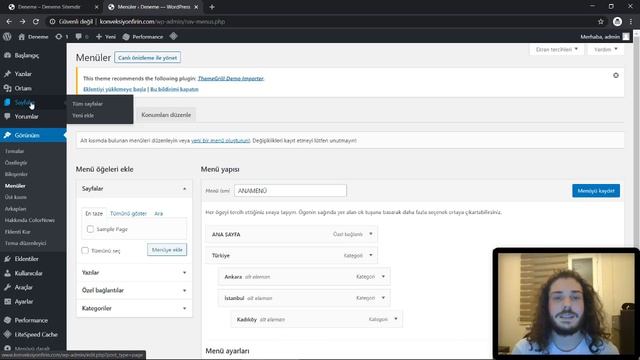Expand the Ankara menu item arrow
The height and width of the screenshot is (360, 640).
[x=383, y=276]
